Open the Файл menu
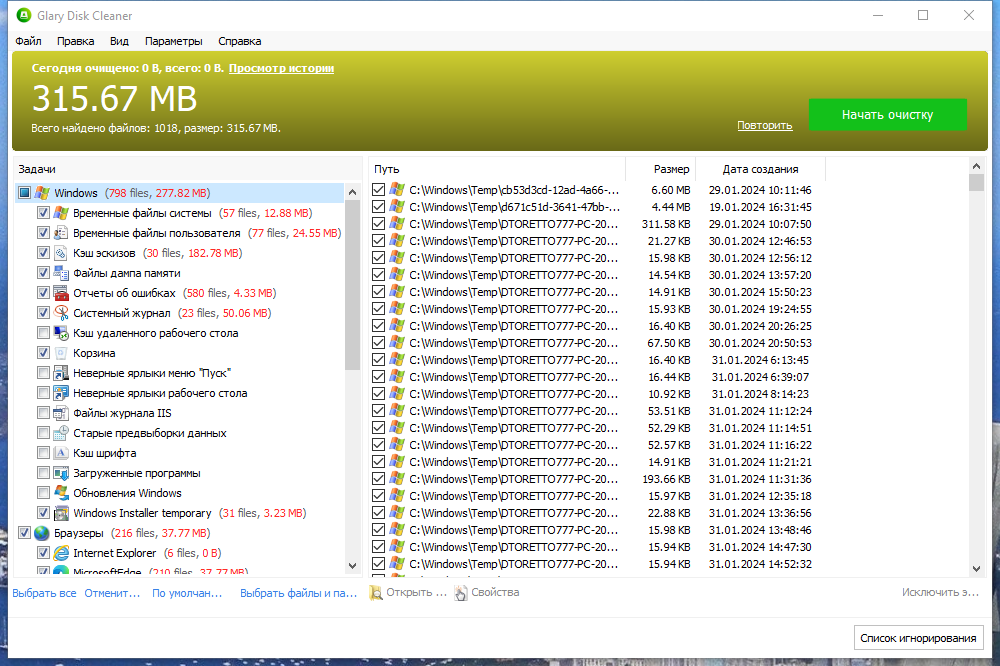This screenshot has width=1000, height=666. (29, 41)
